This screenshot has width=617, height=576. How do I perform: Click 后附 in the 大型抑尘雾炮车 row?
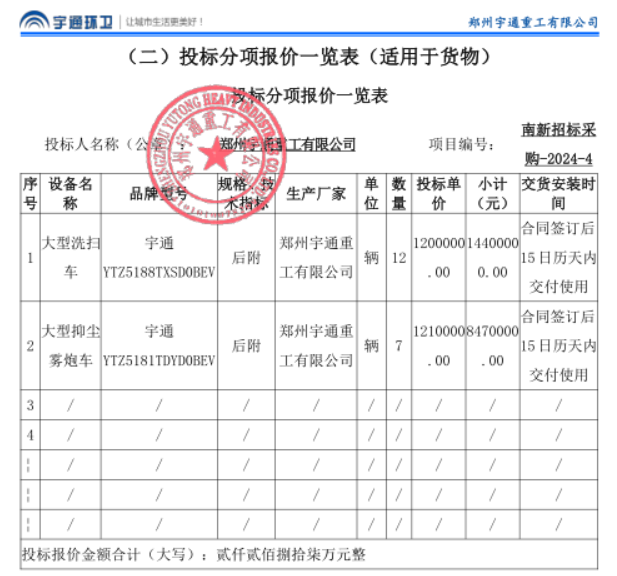pos(246,346)
